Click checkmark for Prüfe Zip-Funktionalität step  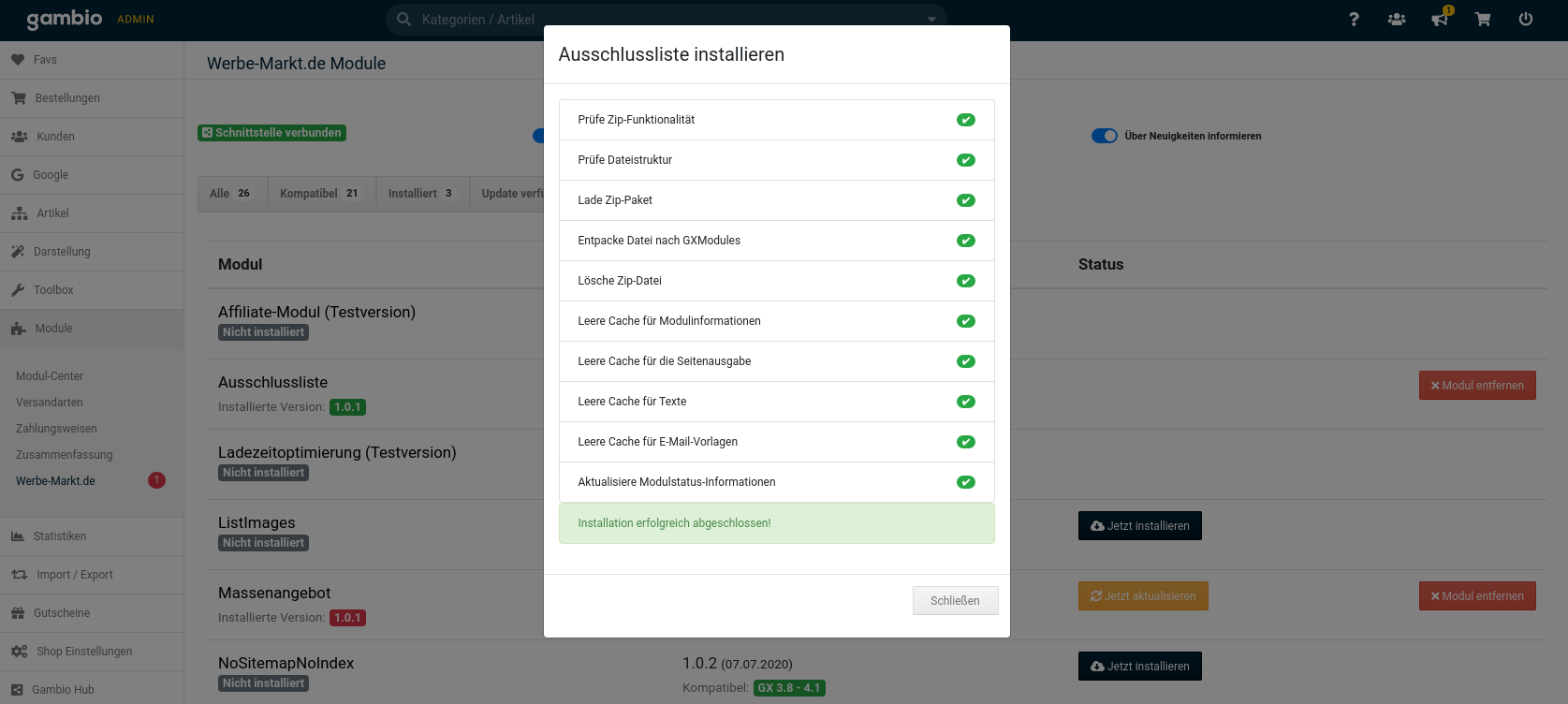pyautogui.click(x=966, y=120)
